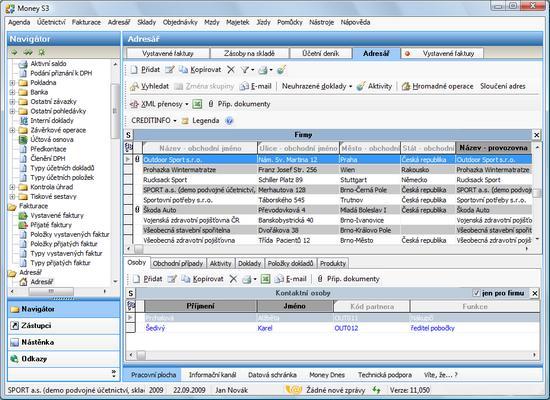Expand the Závěrkové operace folder

point(12,130)
